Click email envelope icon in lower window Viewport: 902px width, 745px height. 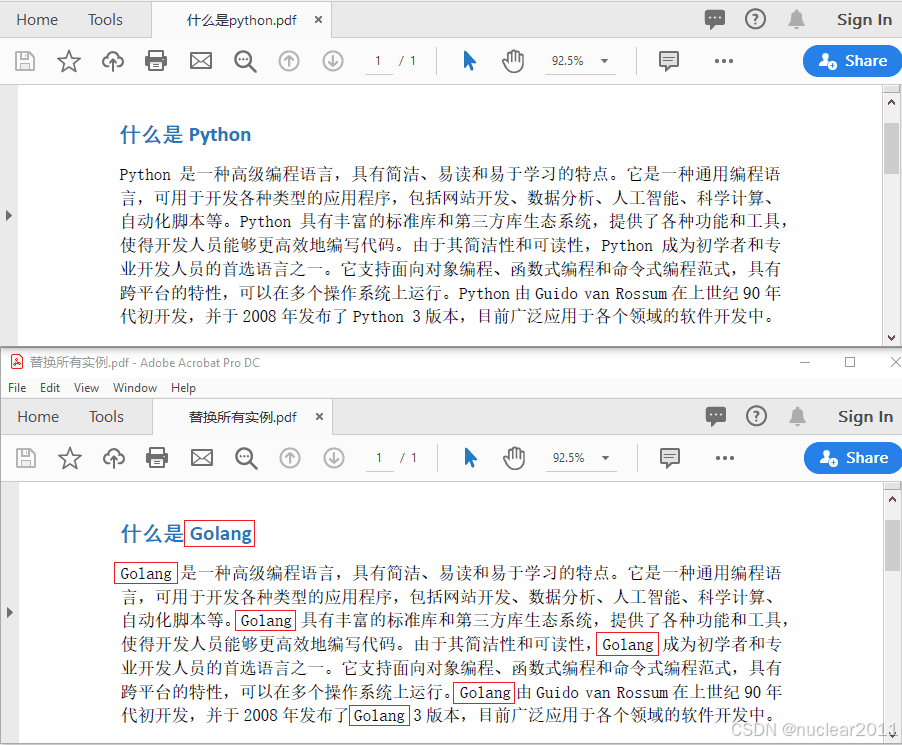point(202,458)
